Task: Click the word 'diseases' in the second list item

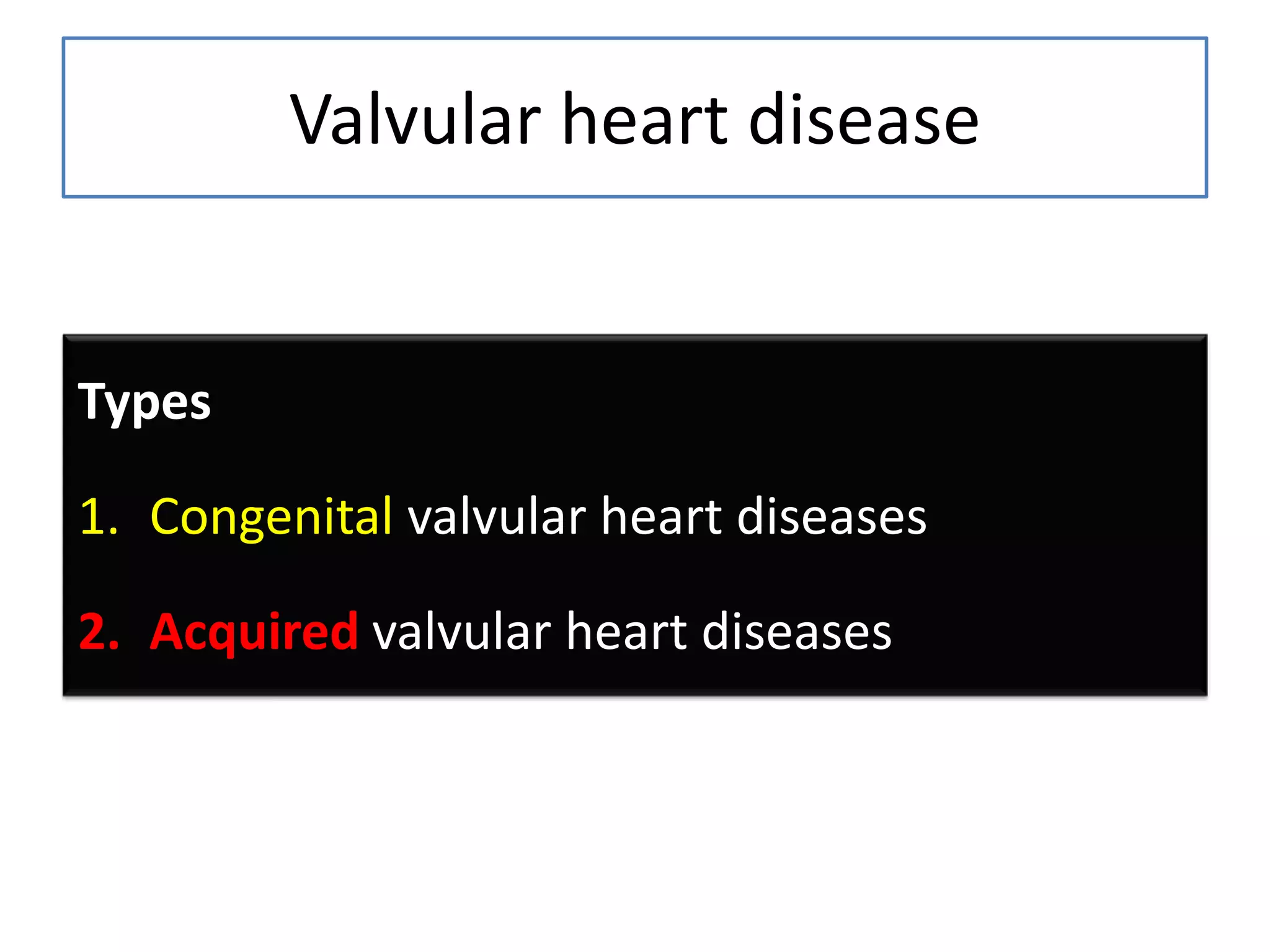Action: point(797,632)
